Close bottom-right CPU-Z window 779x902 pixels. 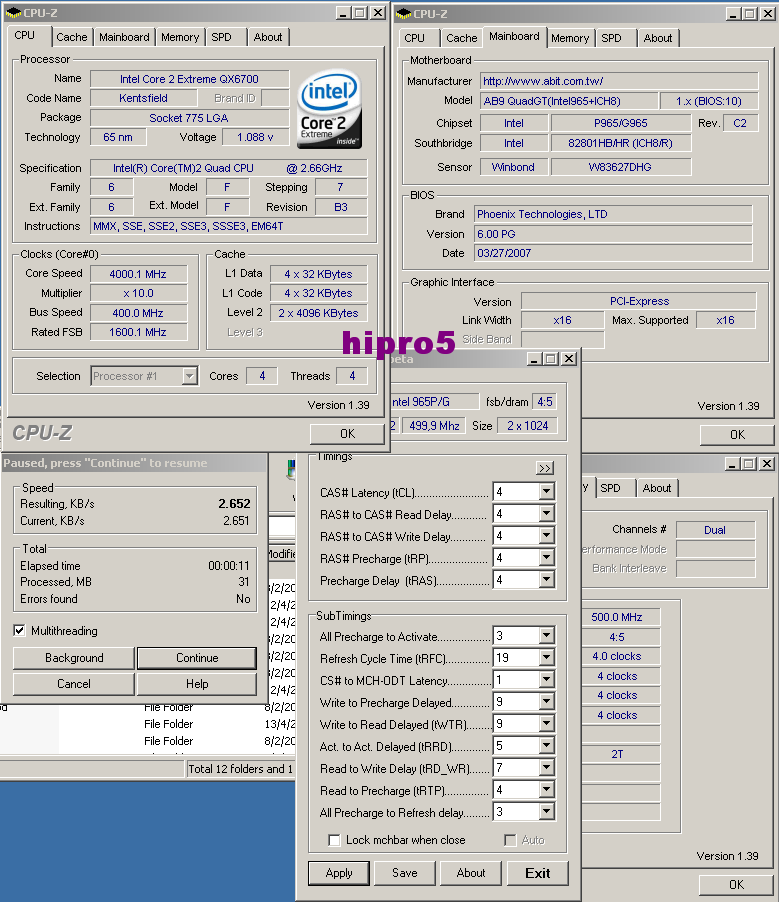(x=767, y=463)
